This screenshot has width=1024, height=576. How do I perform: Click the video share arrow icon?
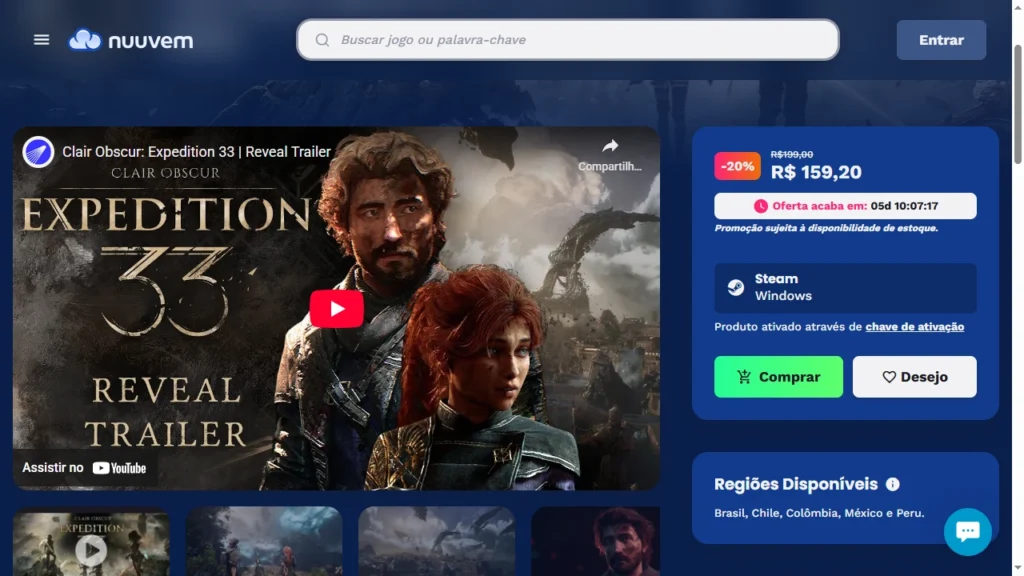610,146
